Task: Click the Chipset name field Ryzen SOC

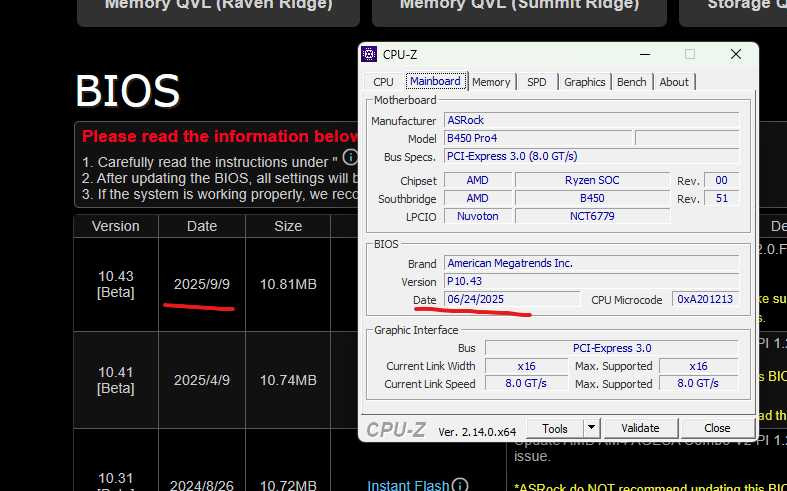Action: 592,180
